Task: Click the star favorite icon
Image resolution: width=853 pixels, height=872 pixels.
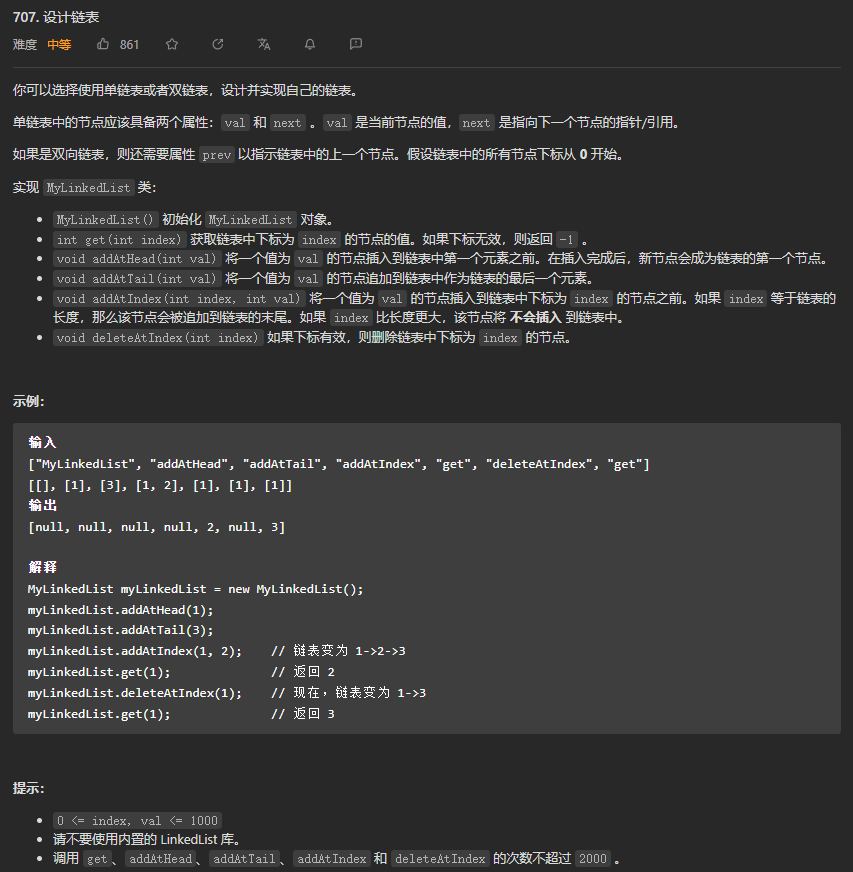Action: click(172, 44)
